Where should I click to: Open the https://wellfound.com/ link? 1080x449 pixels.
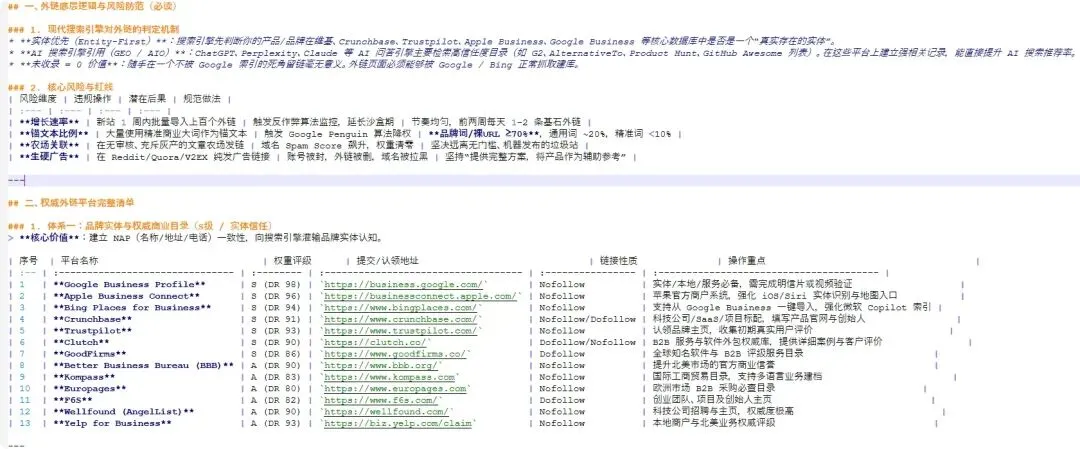pos(386,412)
